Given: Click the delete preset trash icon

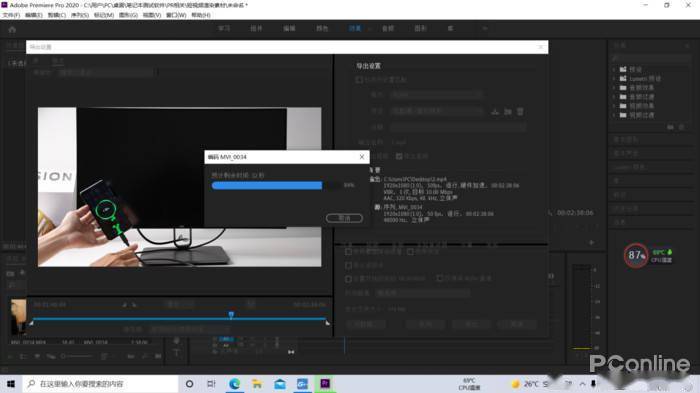Looking at the screenshot, I should pos(520,111).
